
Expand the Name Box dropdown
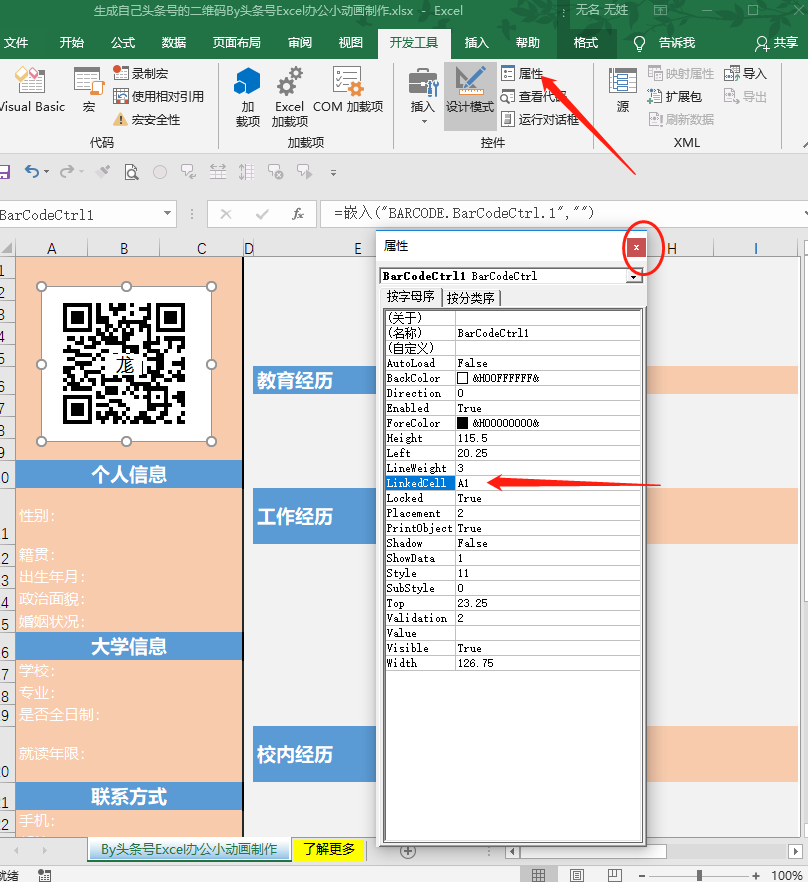pyautogui.click(x=167, y=214)
